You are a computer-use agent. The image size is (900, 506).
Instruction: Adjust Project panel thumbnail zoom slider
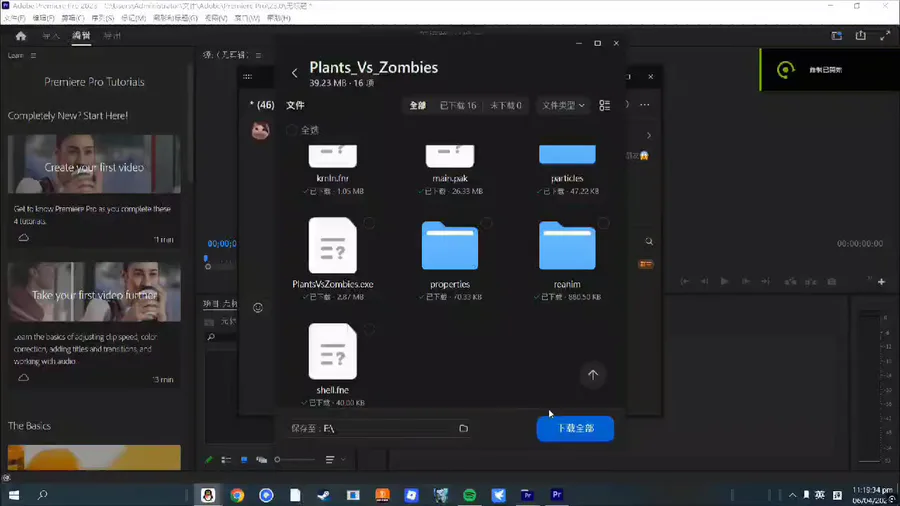[x=295, y=460]
